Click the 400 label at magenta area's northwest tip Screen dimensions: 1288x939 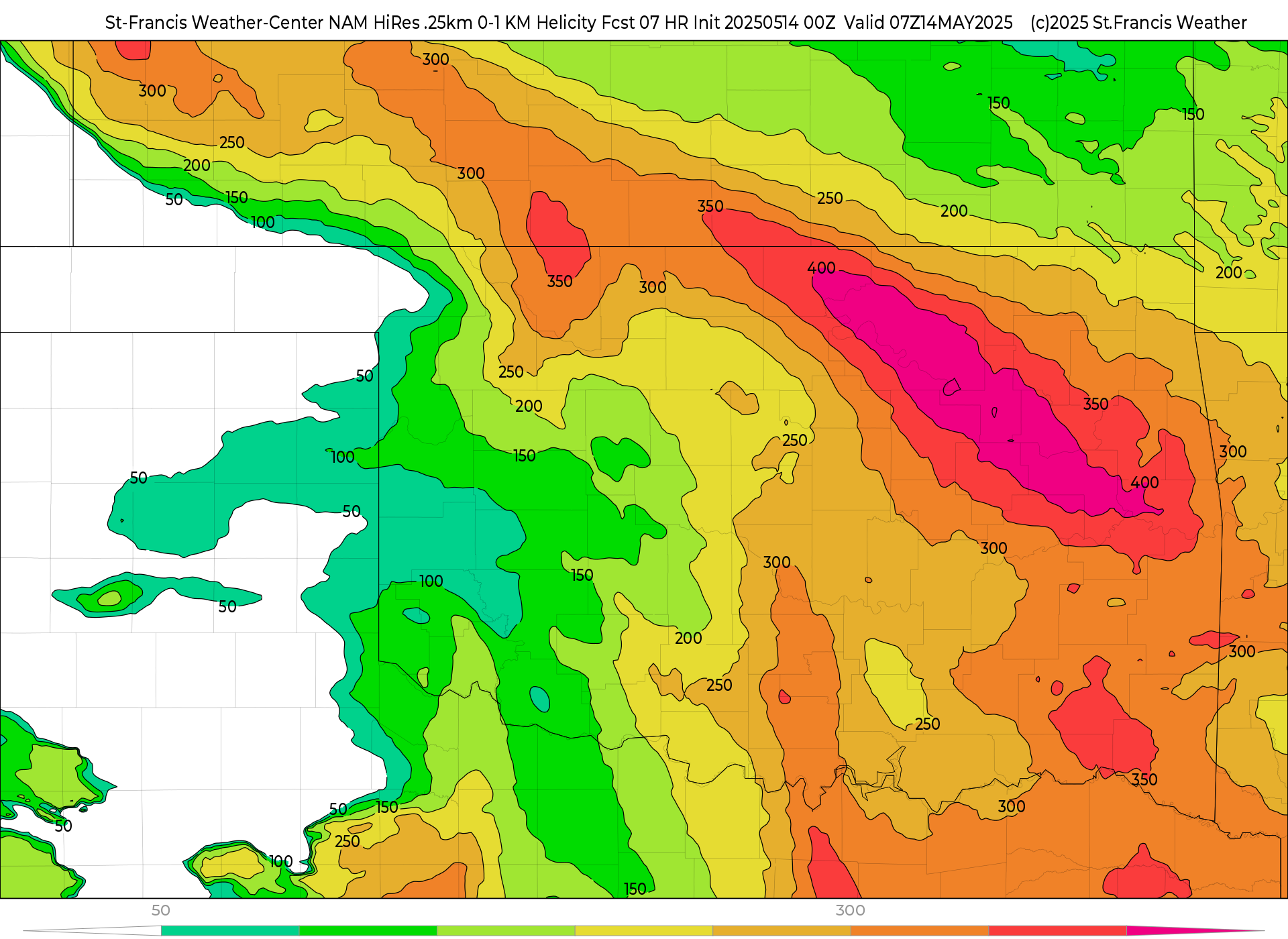821,268
